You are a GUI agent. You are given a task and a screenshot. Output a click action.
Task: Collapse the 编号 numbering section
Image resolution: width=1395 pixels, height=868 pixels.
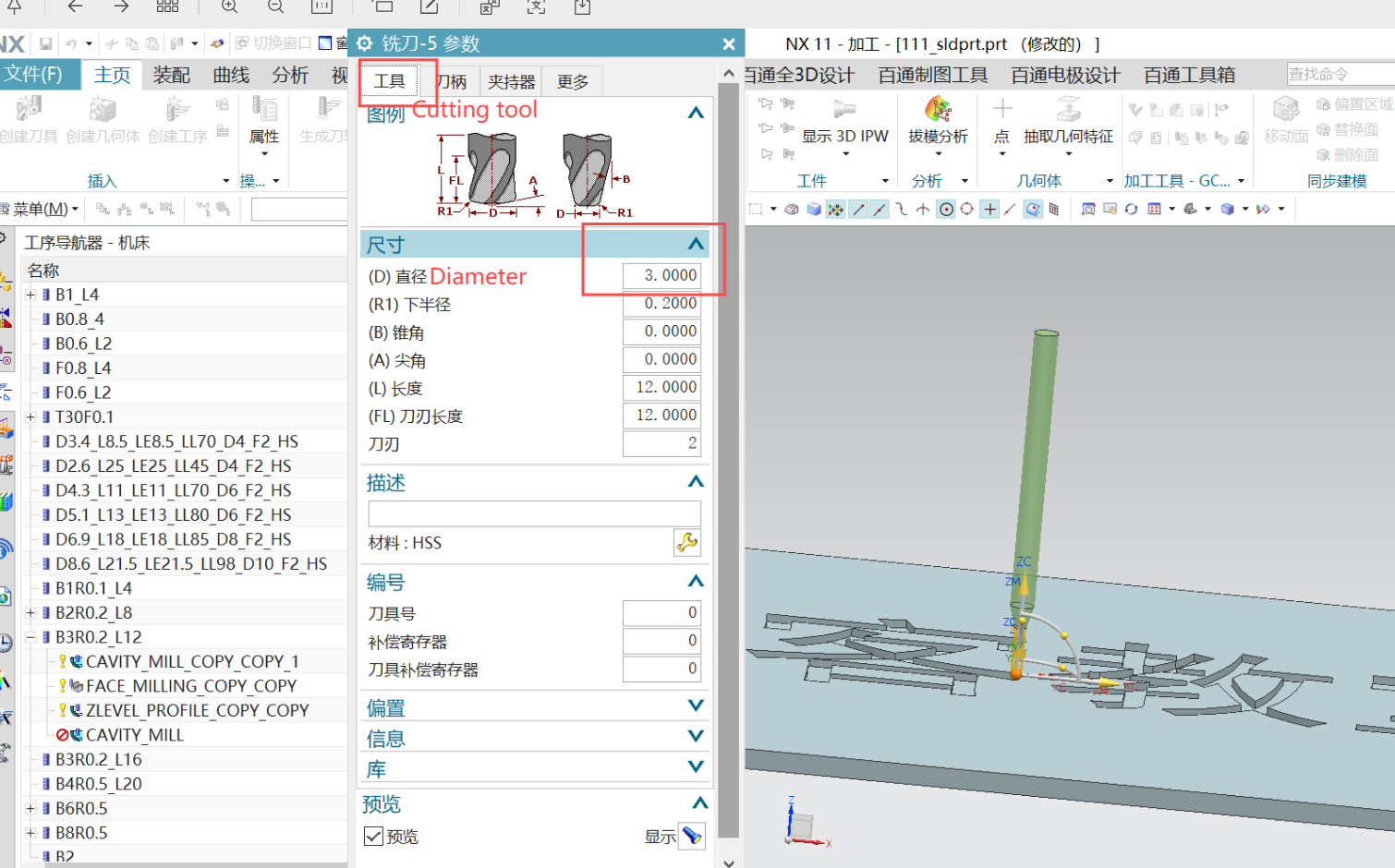coord(696,582)
